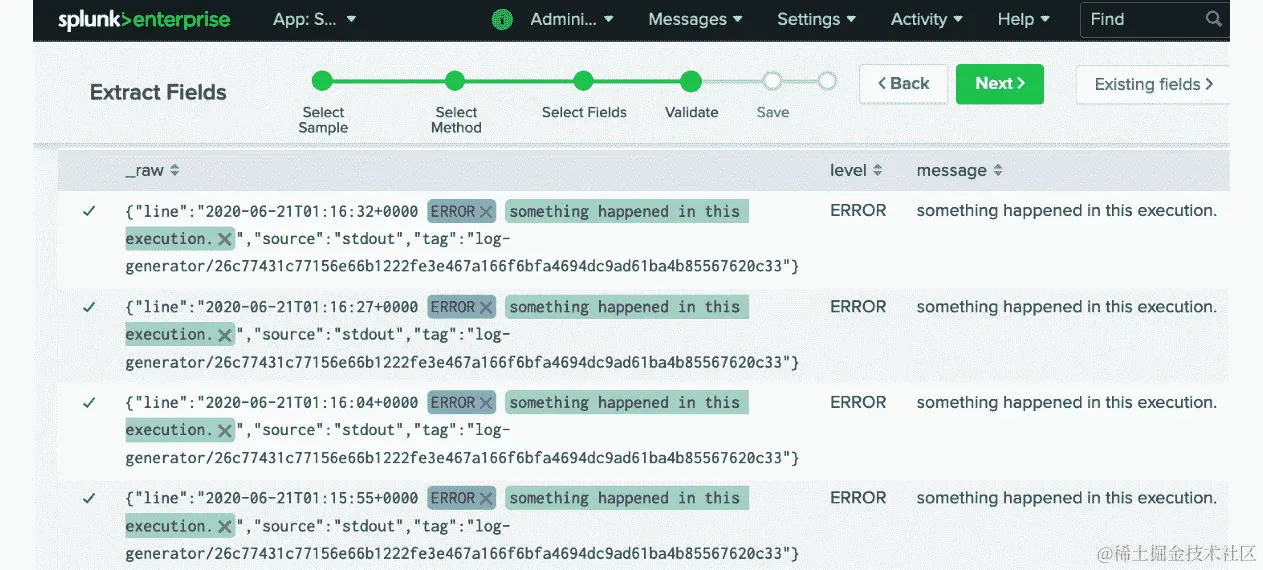Go to the Select Fields step circle
Screen dimensions: 1263x570
pos(584,81)
